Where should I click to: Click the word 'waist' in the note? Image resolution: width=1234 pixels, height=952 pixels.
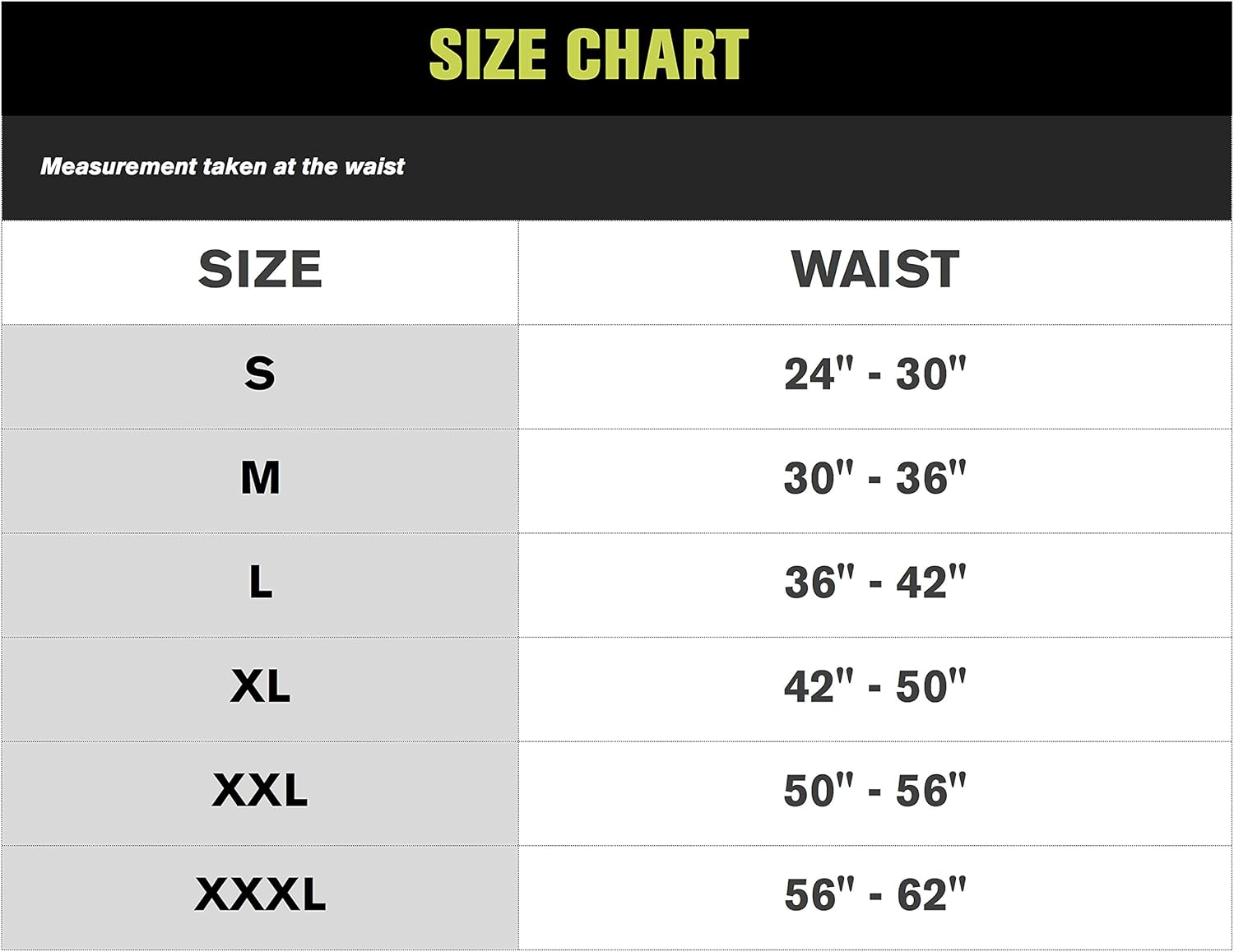point(374,166)
